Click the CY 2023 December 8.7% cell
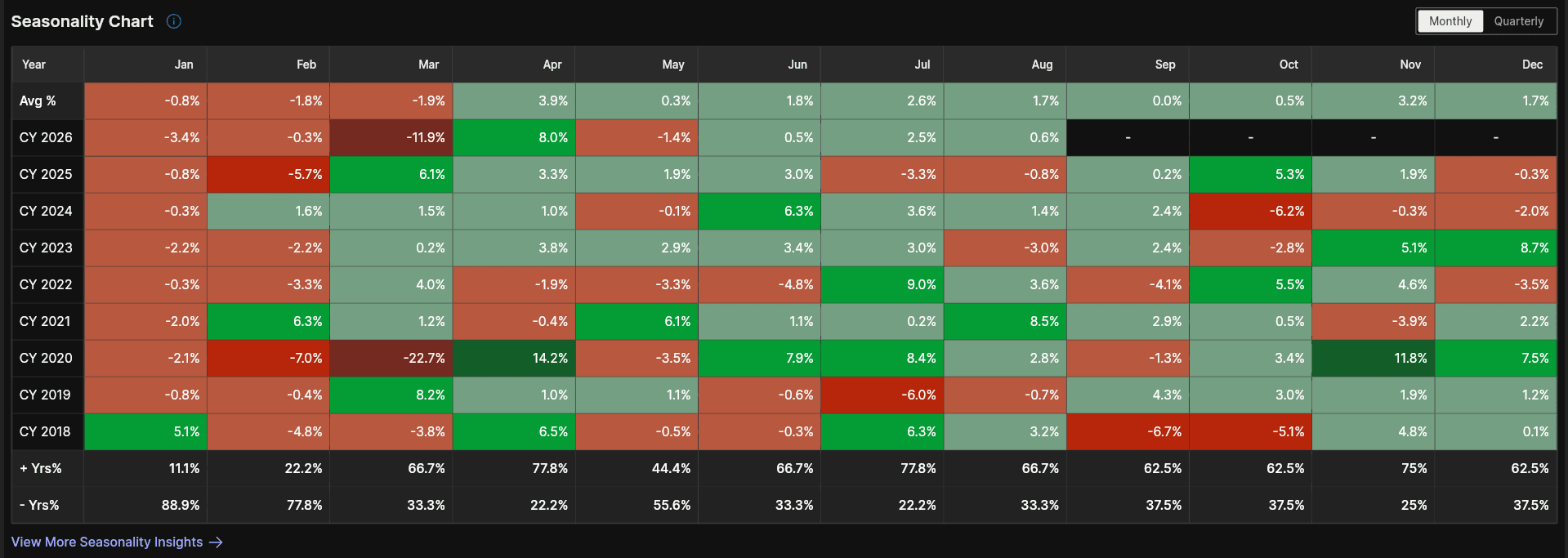Screen dimensions: 1568x558 pos(1495,248)
